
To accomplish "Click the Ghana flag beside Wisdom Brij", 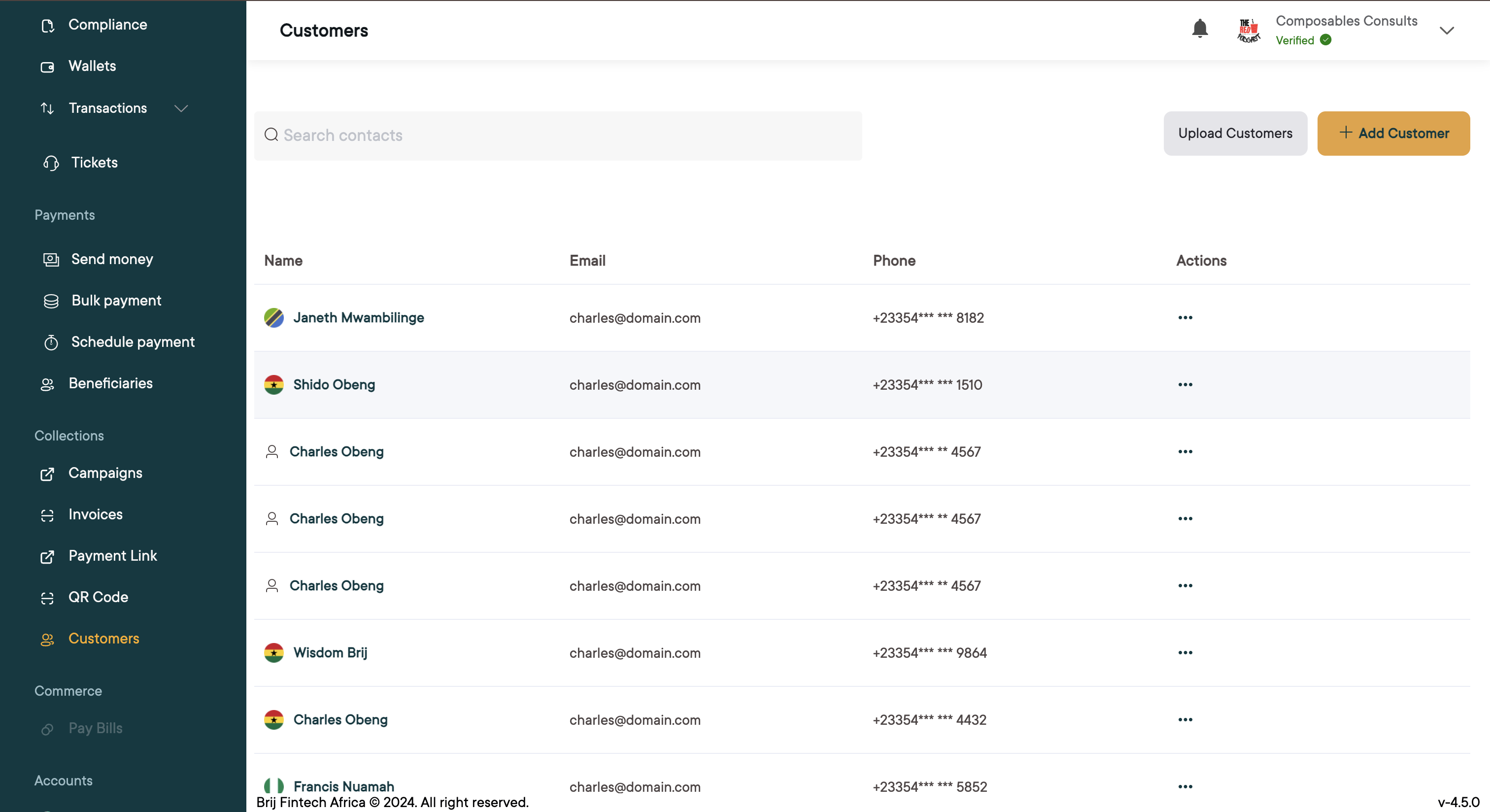I will (273, 652).
